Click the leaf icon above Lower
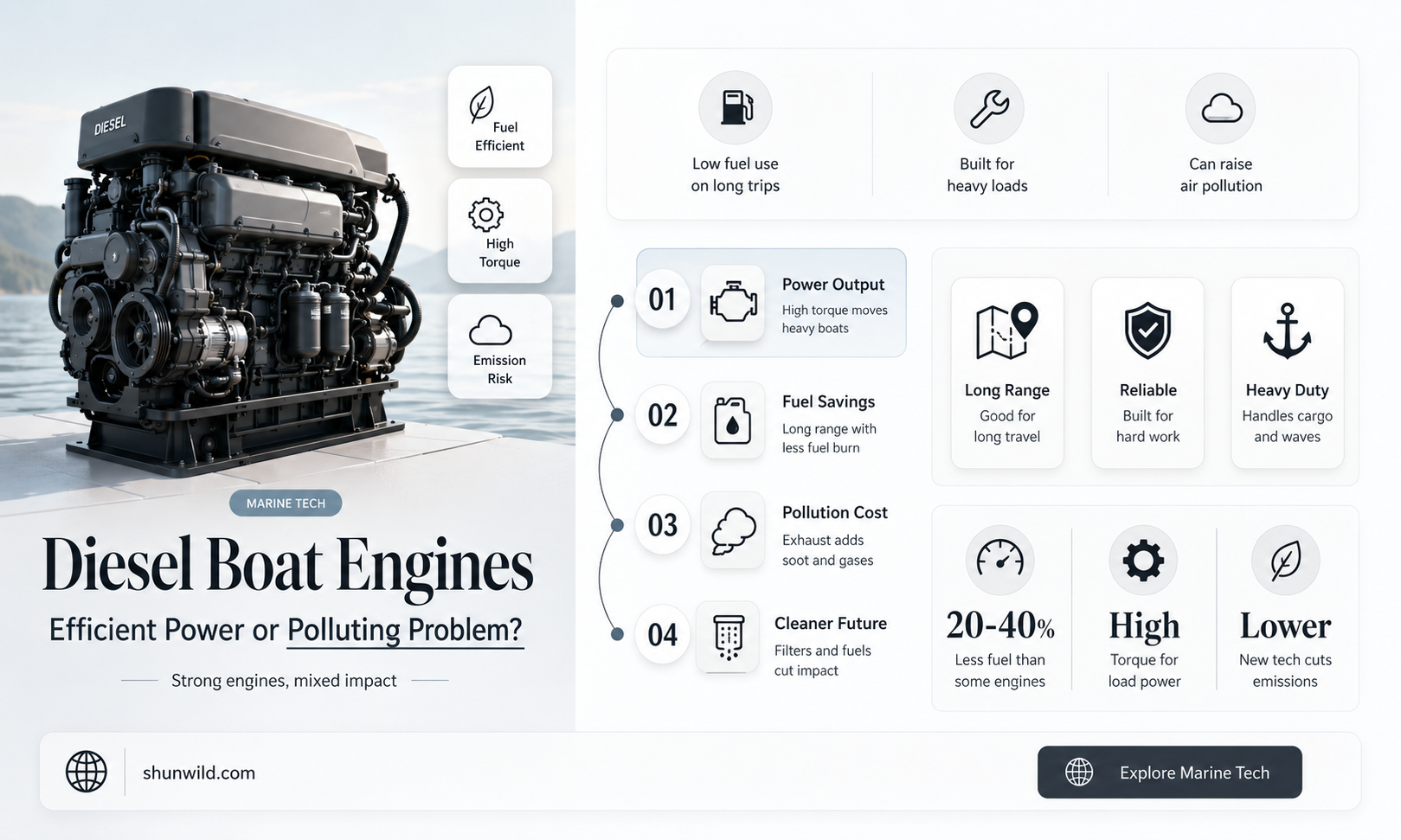Image resolution: width=1401 pixels, height=840 pixels. click(1285, 560)
